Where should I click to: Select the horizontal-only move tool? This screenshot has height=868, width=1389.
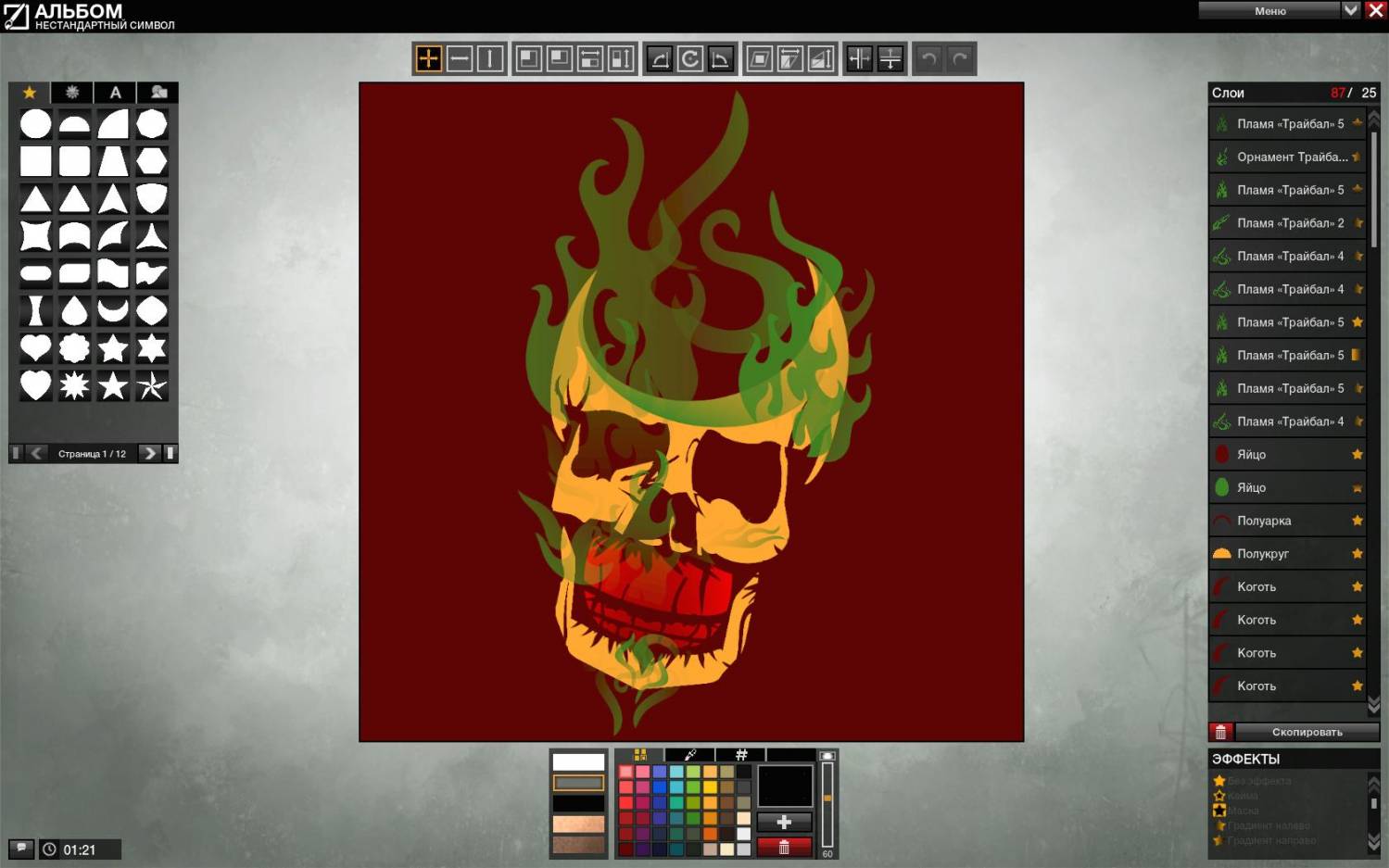pyautogui.click(x=460, y=59)
